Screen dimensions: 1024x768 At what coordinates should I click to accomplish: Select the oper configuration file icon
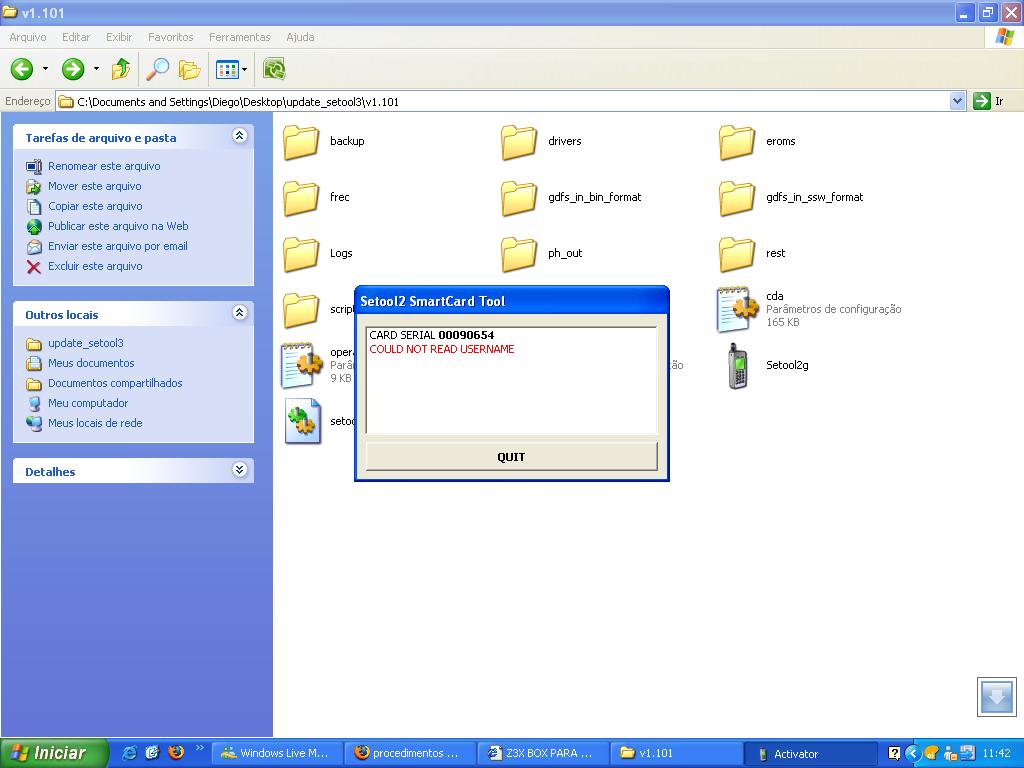[x=301, y=366]
